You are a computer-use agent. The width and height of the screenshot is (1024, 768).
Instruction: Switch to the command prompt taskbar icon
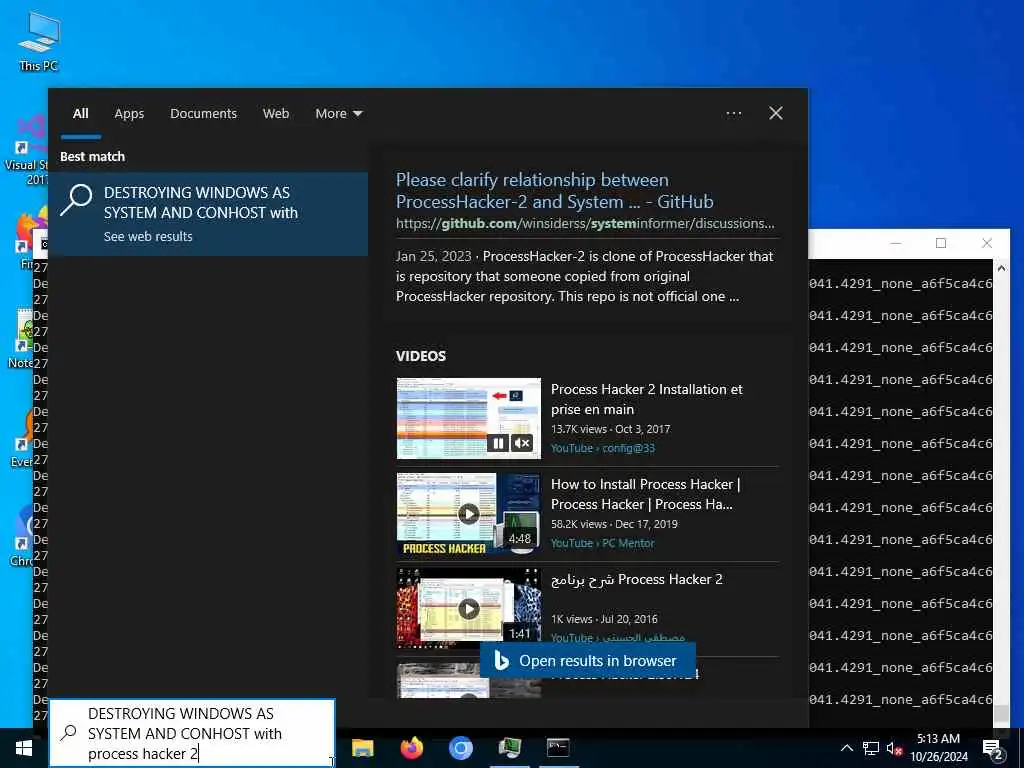click(x=558, y=748)
